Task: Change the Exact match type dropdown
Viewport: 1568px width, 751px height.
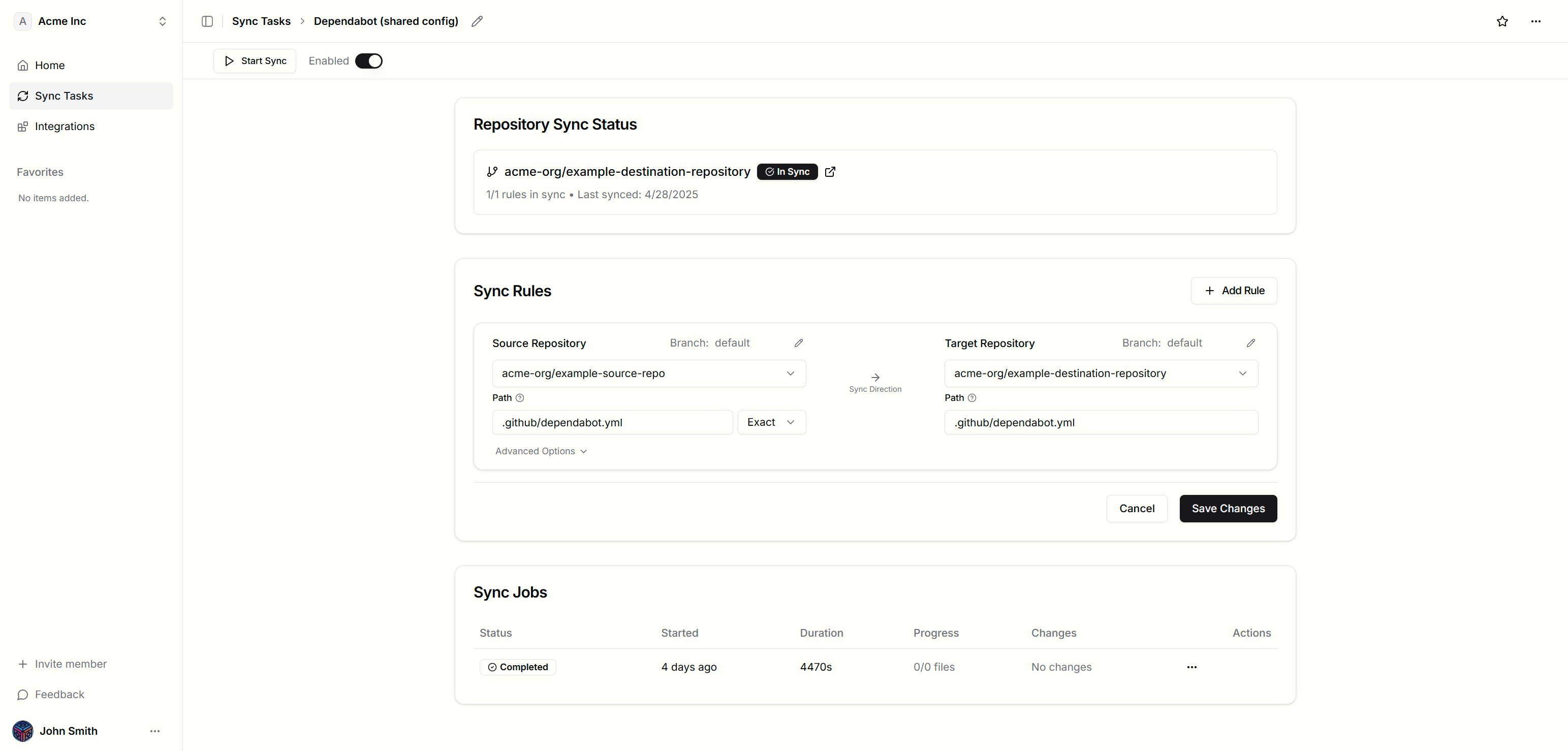Action: (x=771, y=422)
